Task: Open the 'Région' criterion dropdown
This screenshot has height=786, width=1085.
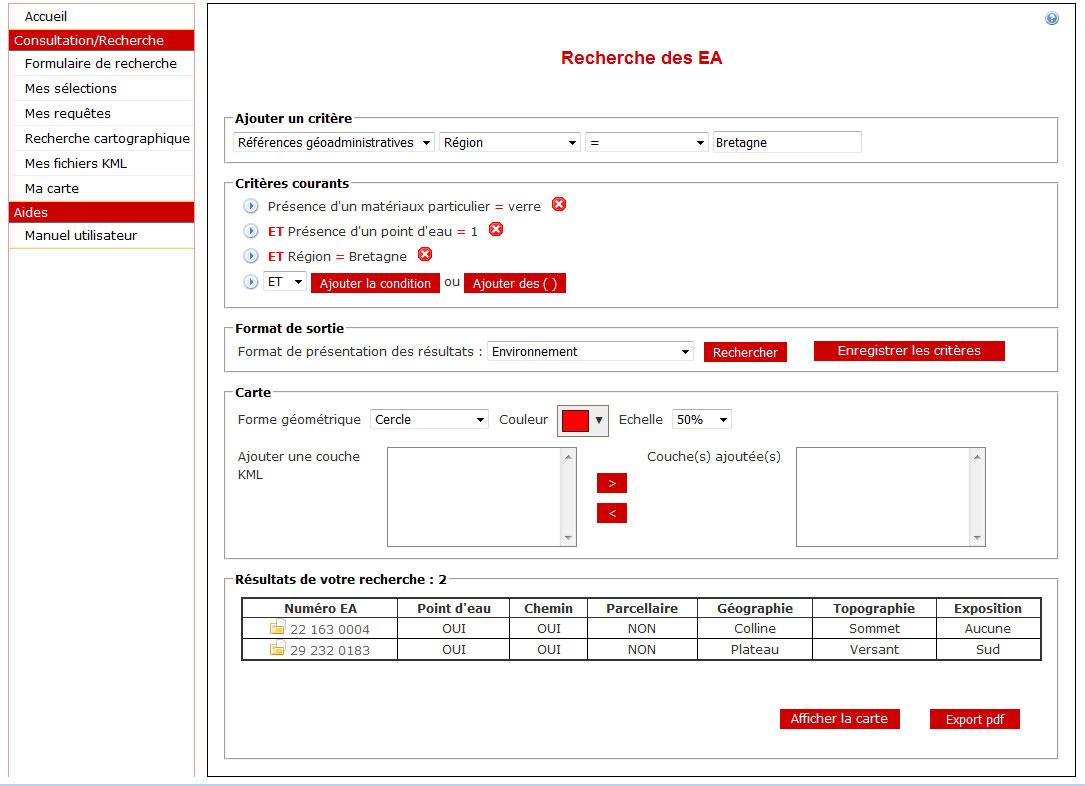Action: pyautogui.click(x=510, y=143)
